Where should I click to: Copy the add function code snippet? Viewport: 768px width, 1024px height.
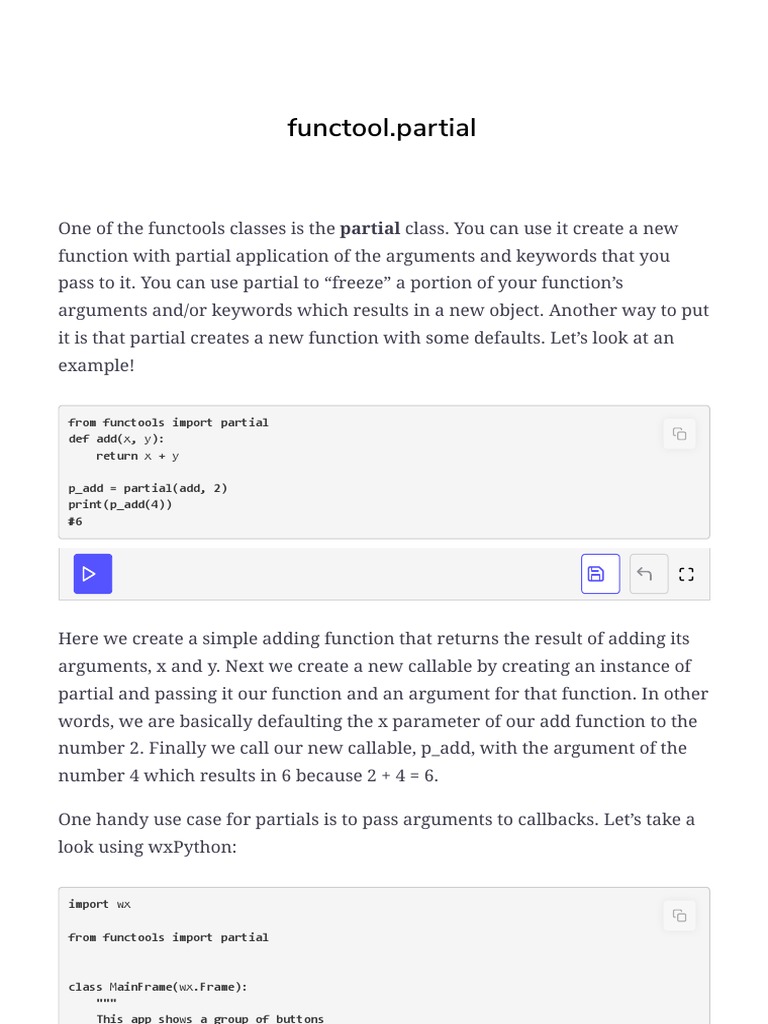click(680, 434)
